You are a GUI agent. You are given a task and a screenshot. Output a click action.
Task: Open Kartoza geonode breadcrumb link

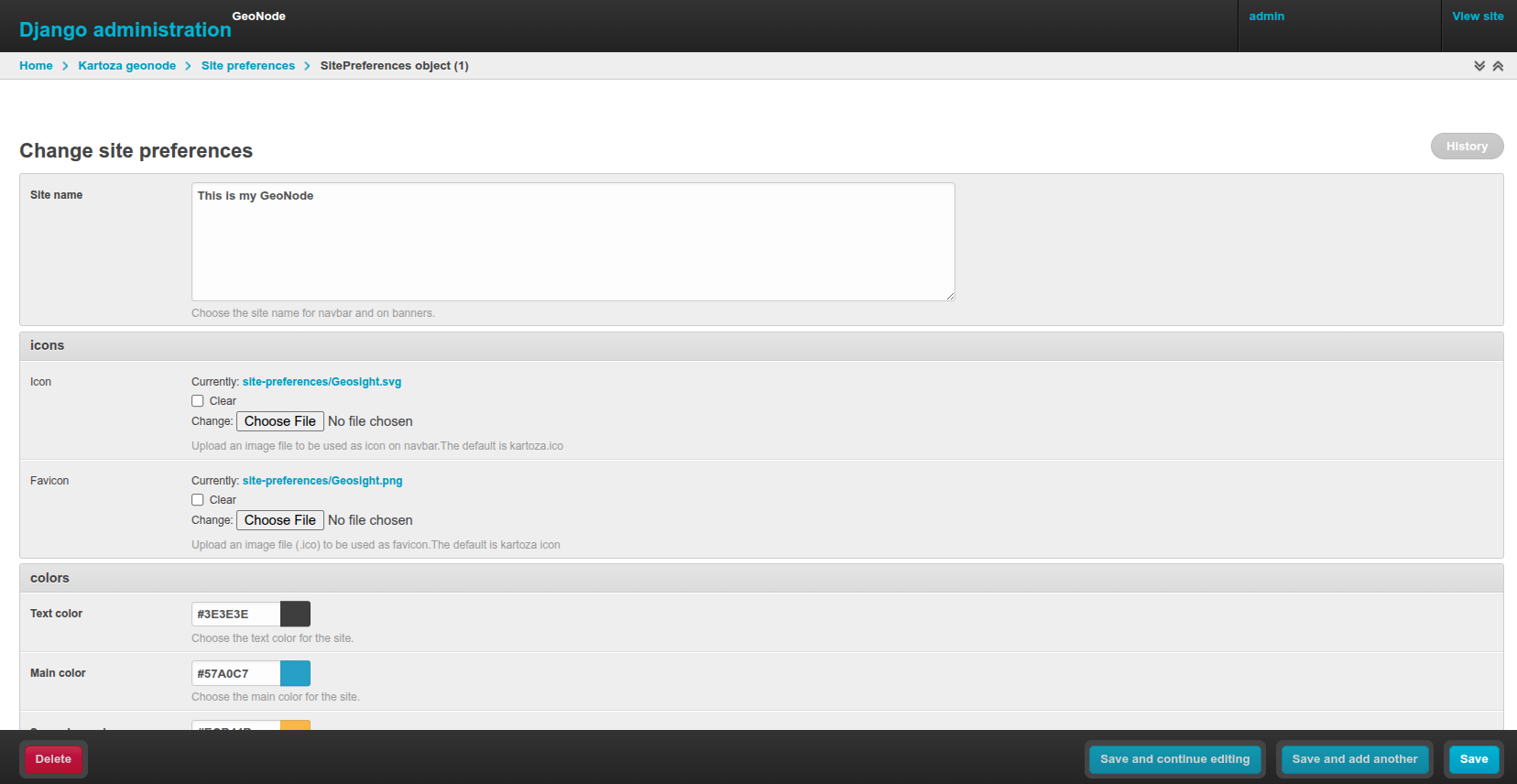[126, 66]
